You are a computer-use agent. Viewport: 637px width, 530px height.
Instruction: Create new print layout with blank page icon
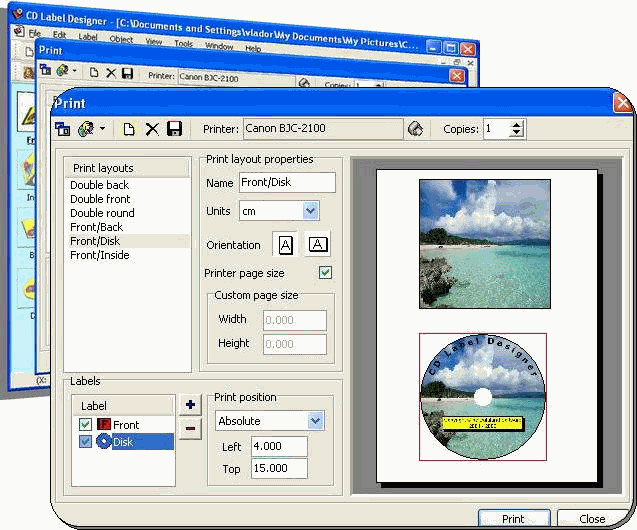[x=129, y=130]
